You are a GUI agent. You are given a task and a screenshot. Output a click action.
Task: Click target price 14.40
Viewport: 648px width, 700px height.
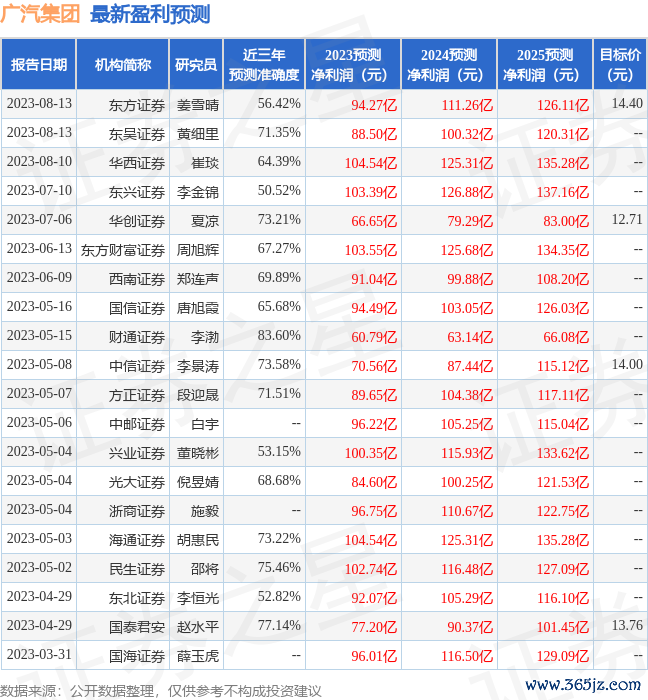(x=627, y=104)
